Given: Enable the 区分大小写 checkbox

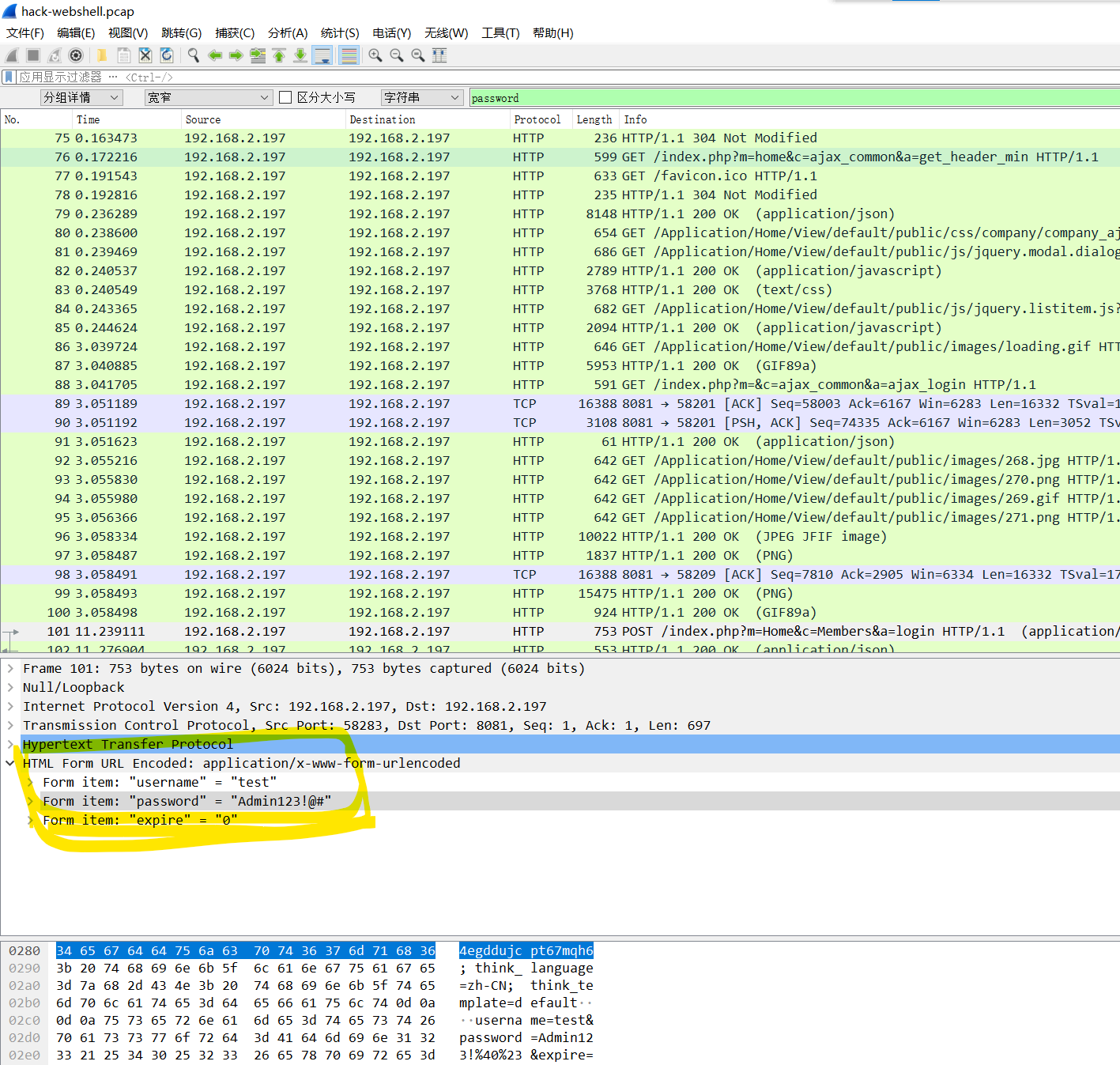Looking at the screenshot, I should 285,96.
